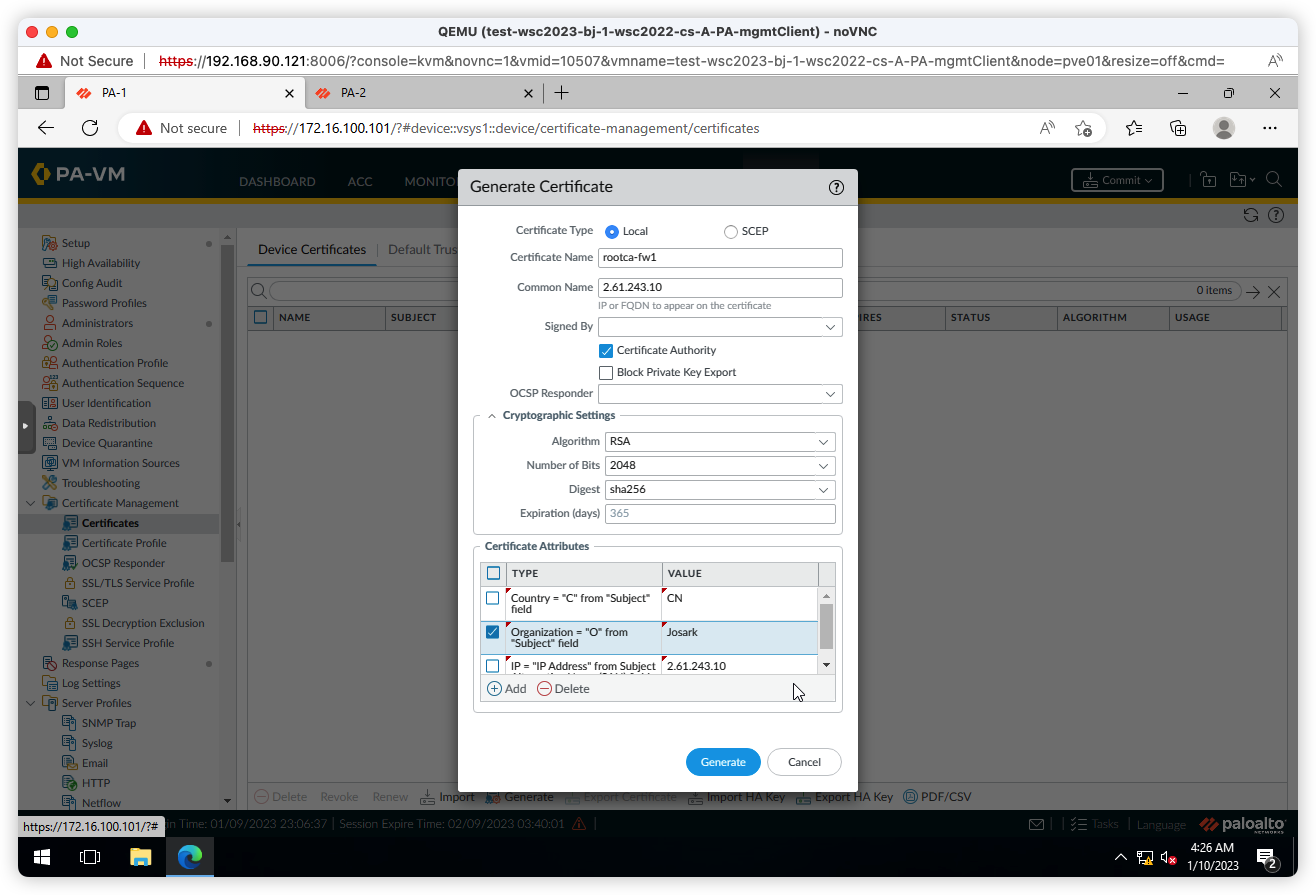The height and width of the screenshot is (895, 1316).
Task: Click the refresh icon in the PA-VM header
Action: [x=1250, y=215]
